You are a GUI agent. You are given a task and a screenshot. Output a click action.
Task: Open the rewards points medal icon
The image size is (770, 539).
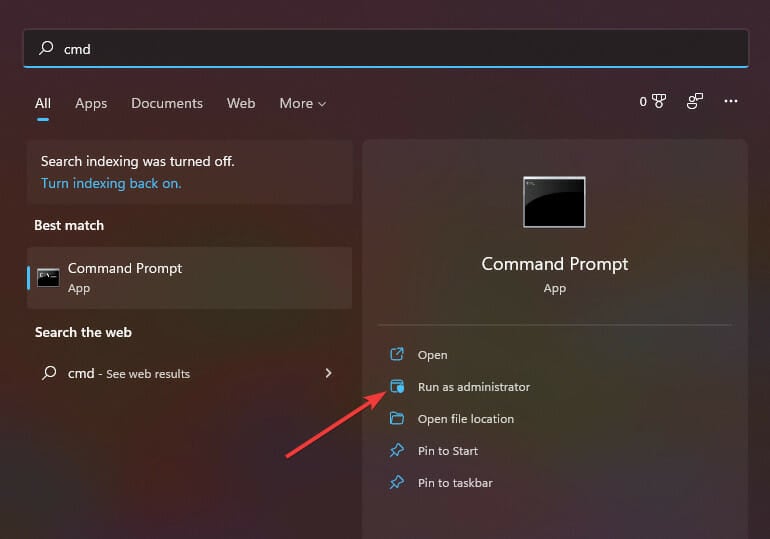[x=659, y=101]
